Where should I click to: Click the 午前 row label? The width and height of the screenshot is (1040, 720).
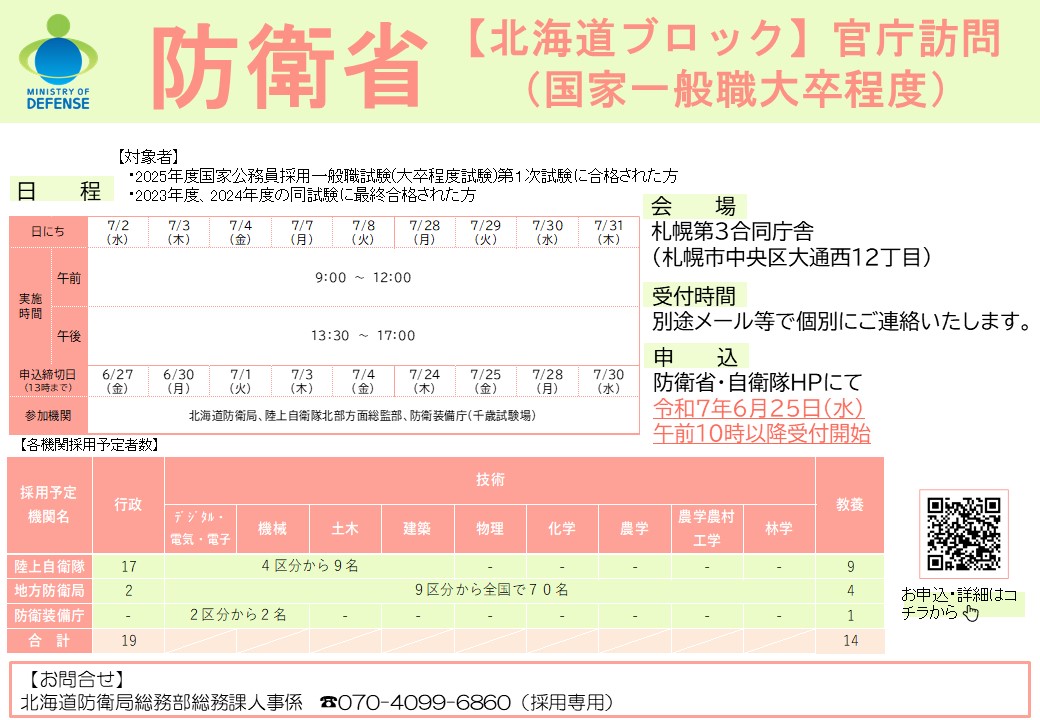[69, 278]
